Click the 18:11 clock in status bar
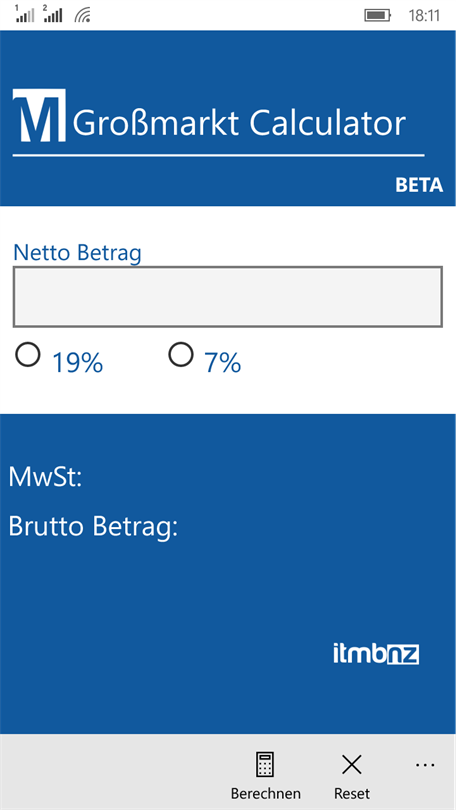Image resolution: width=456 pixels, height=810 pixels. 424,15
